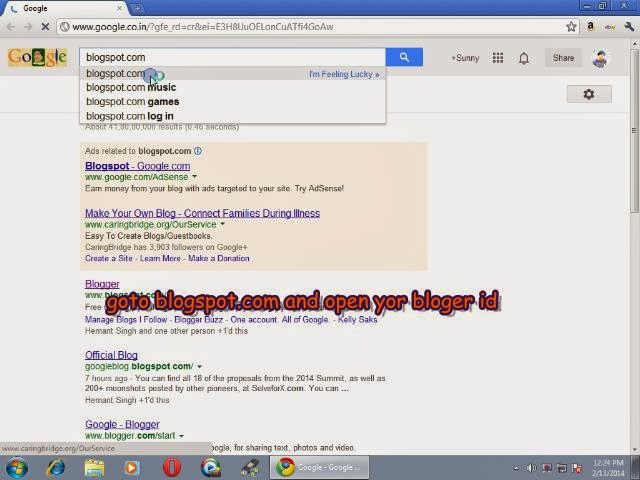The width and height of the screenshot is (640, 480).
Task: Click the browser forward arrow
Action: pos(28,27)
